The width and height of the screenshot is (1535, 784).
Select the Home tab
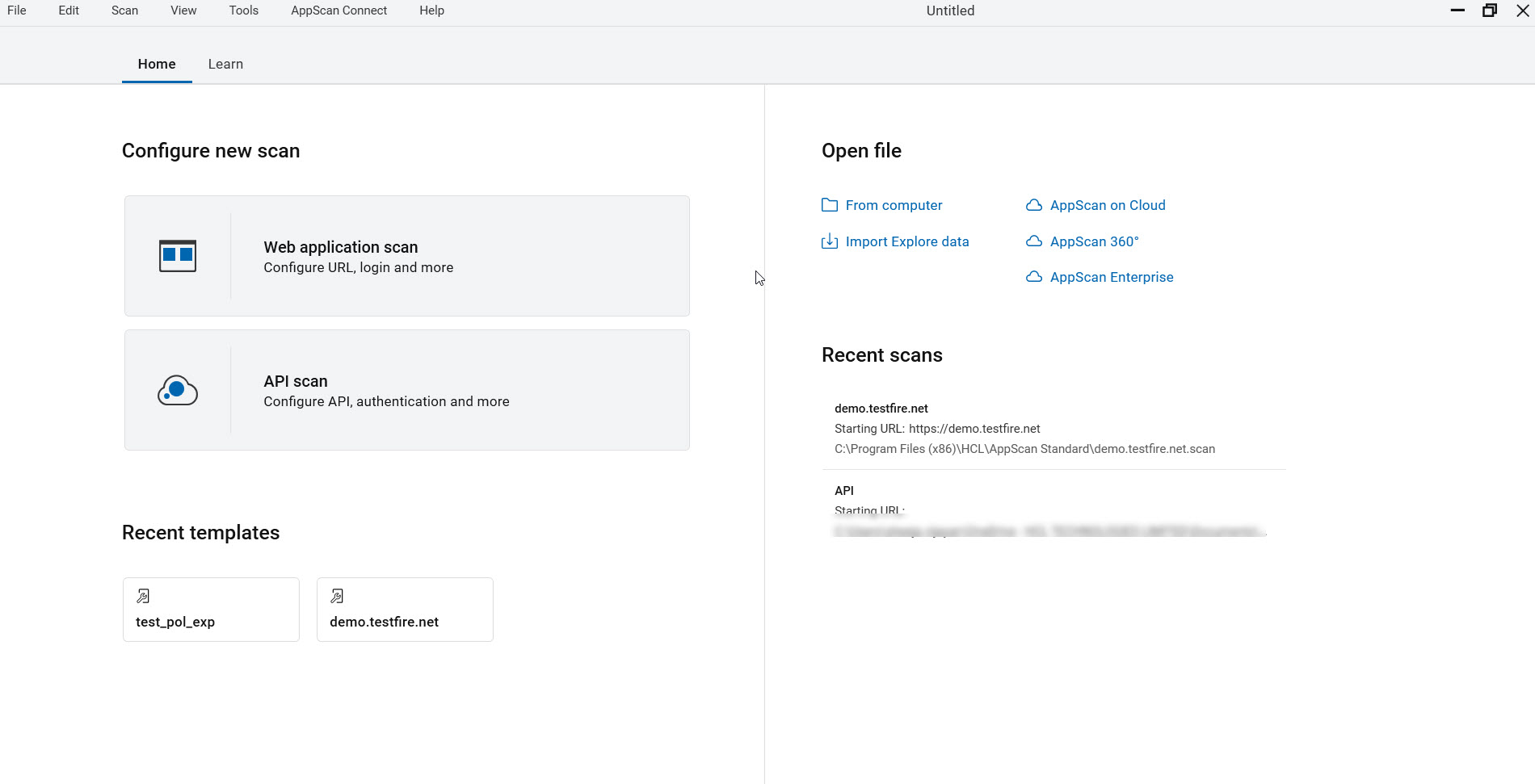click(157, 64)
